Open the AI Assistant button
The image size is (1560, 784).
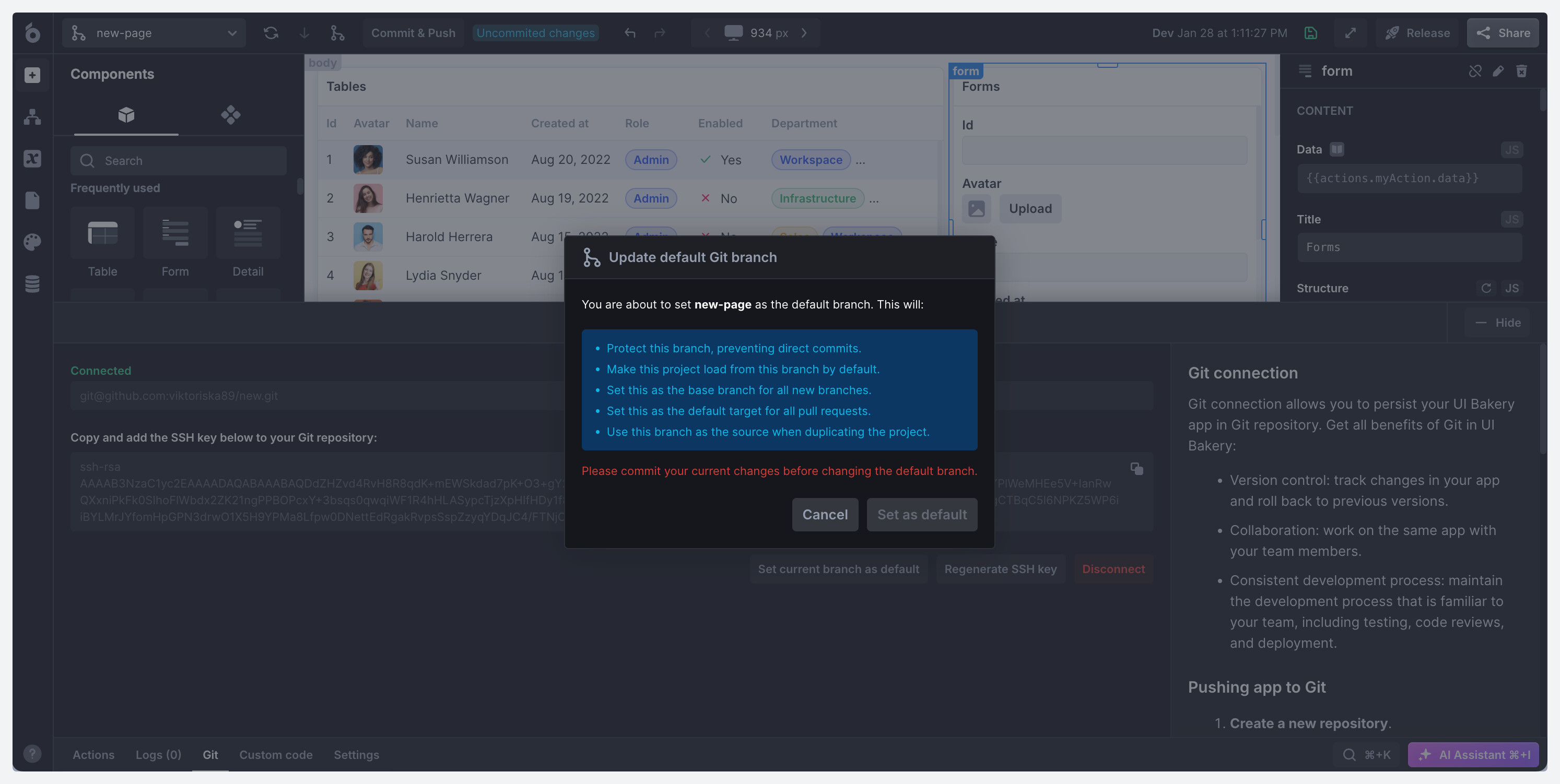1473,754
